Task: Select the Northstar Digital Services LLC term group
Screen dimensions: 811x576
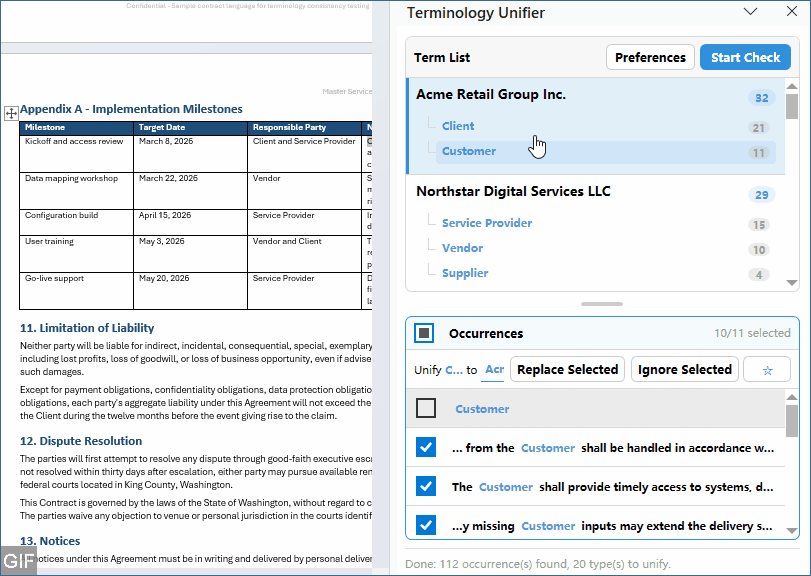Action: point(513,191)
